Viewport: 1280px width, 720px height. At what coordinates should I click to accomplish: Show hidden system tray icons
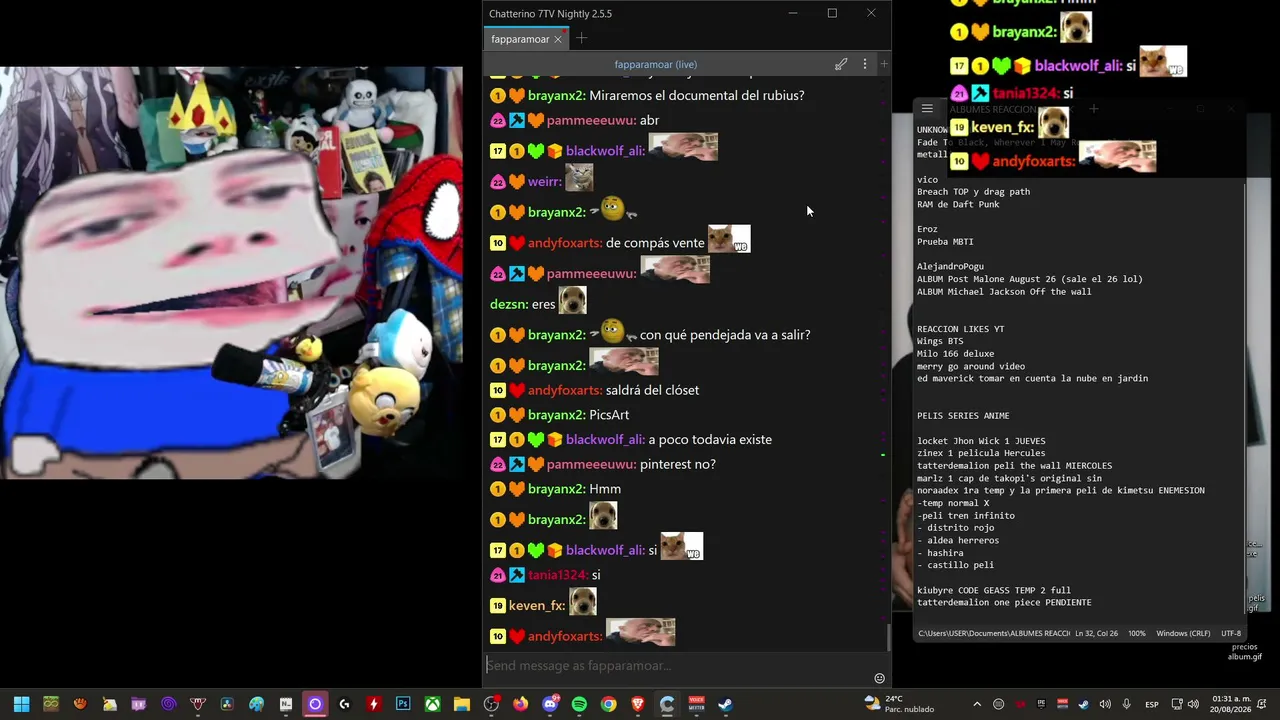pos(977,704)
